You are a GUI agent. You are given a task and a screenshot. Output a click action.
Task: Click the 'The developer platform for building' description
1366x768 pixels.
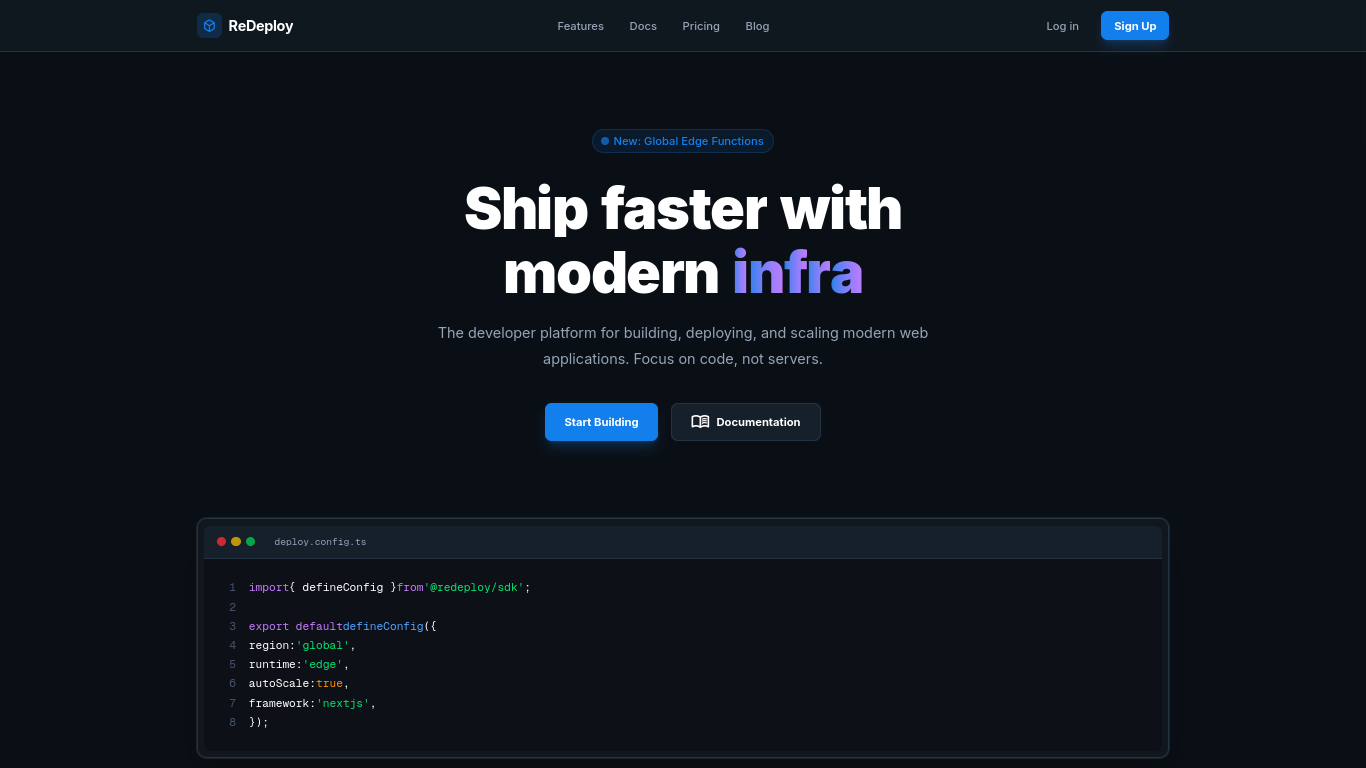point(683,345)
